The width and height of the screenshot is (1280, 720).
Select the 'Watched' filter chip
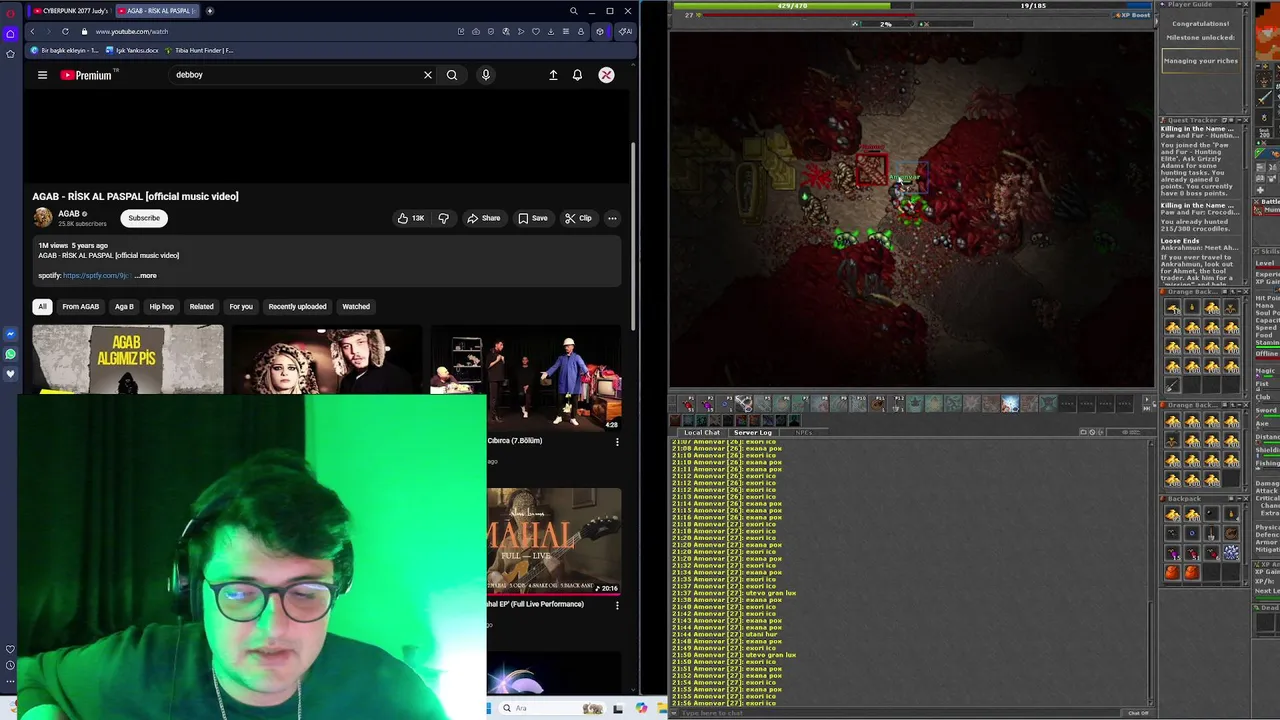click(356, 307)
